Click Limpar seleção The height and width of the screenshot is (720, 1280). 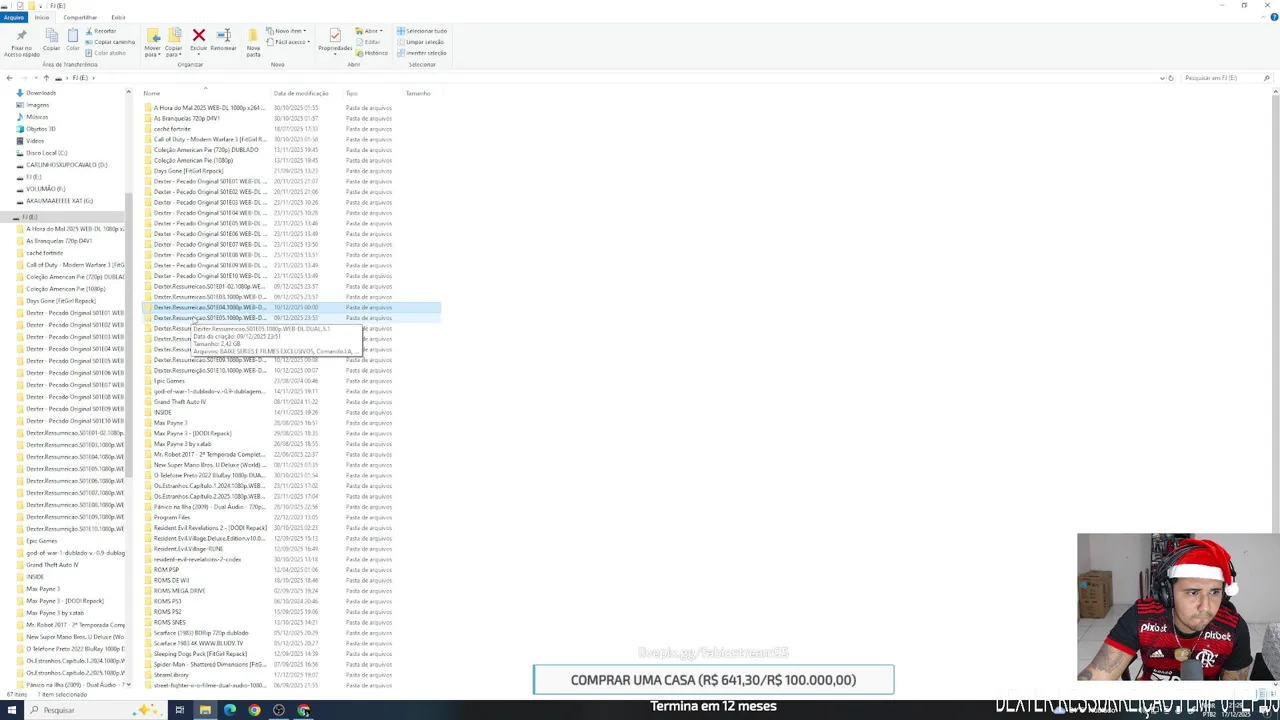[420, 42]
